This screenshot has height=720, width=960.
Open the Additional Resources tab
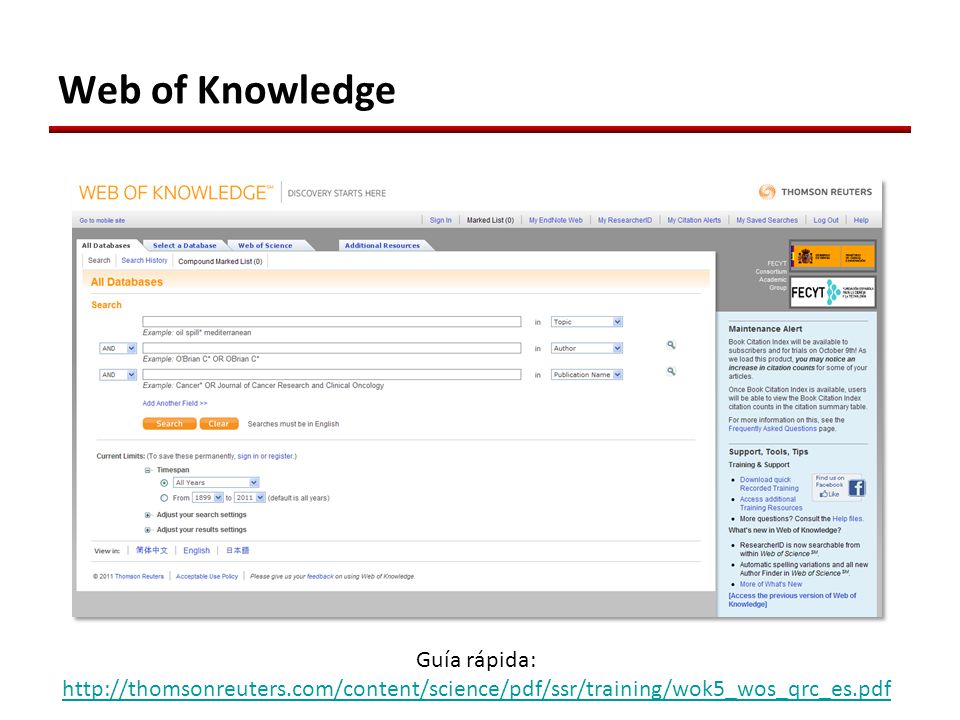click(x=382, y=246)
